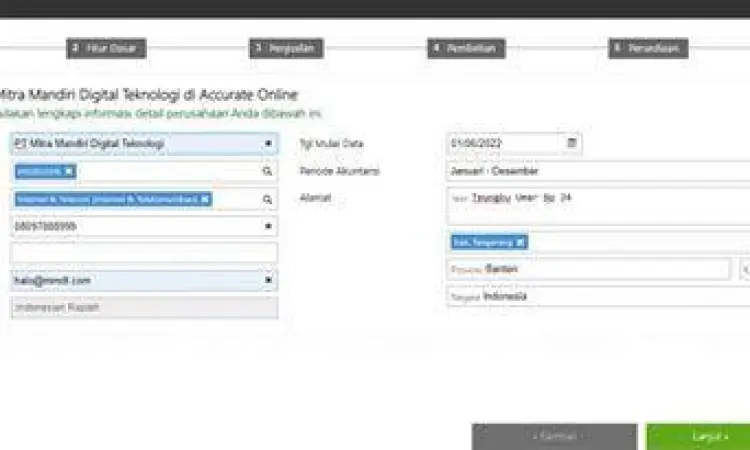
Task: Click the Tgl Mulai Data date field
Action: click(x=514, y=143)
